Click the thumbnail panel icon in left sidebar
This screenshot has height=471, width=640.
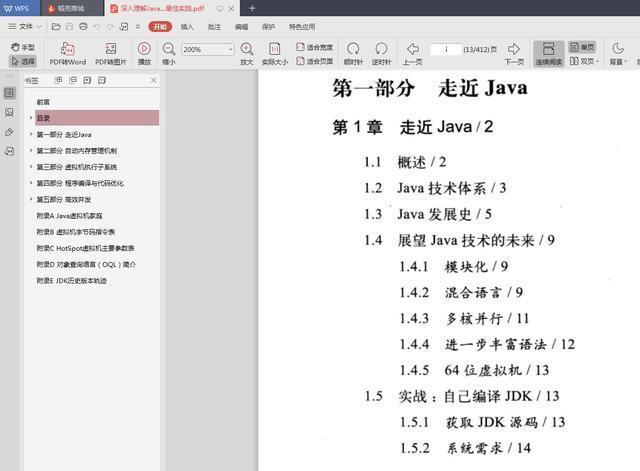[9, 112]
